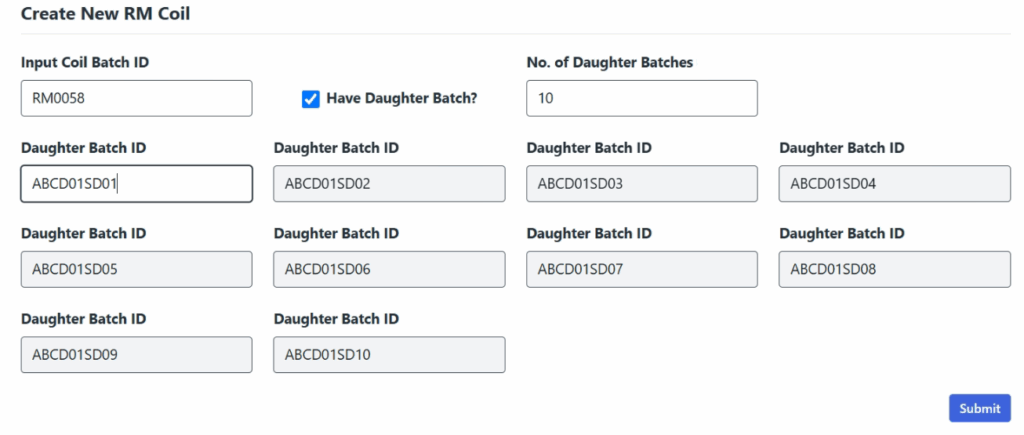
Task: Click the Input Coil Batch ID label
Action: click(85, 62)
